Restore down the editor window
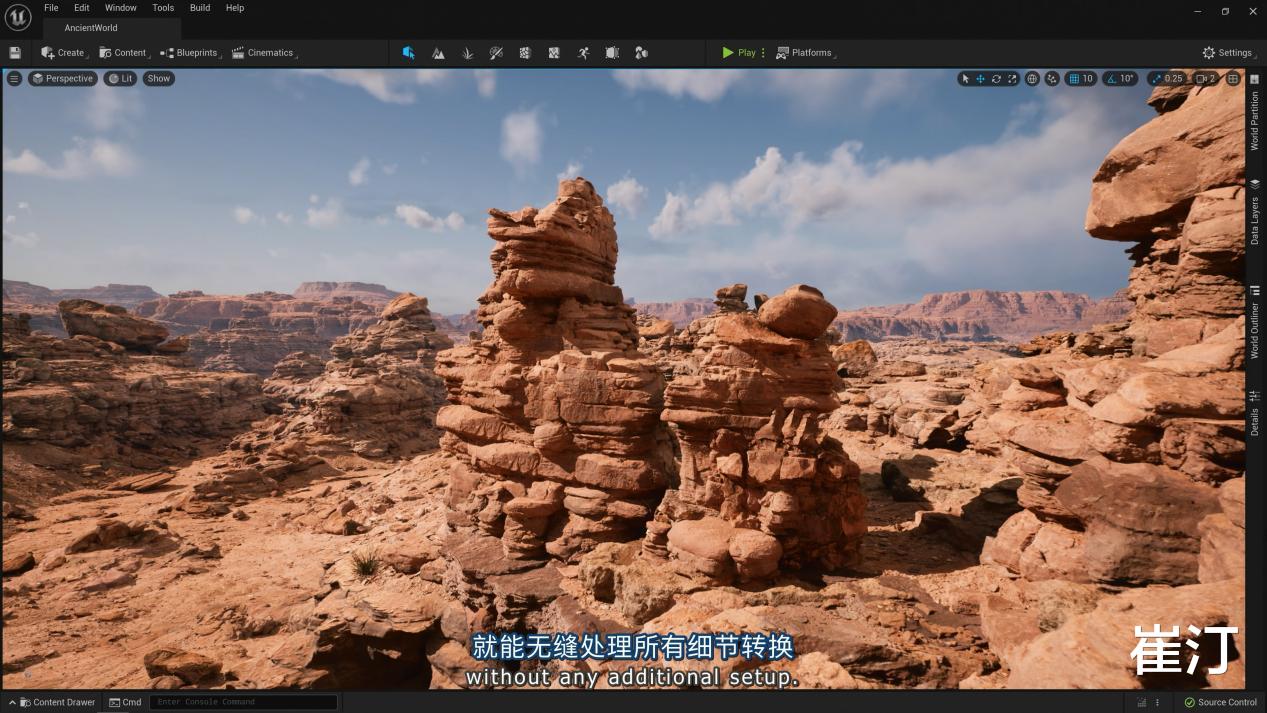The image size is (1267, 713). (1225, 11)
